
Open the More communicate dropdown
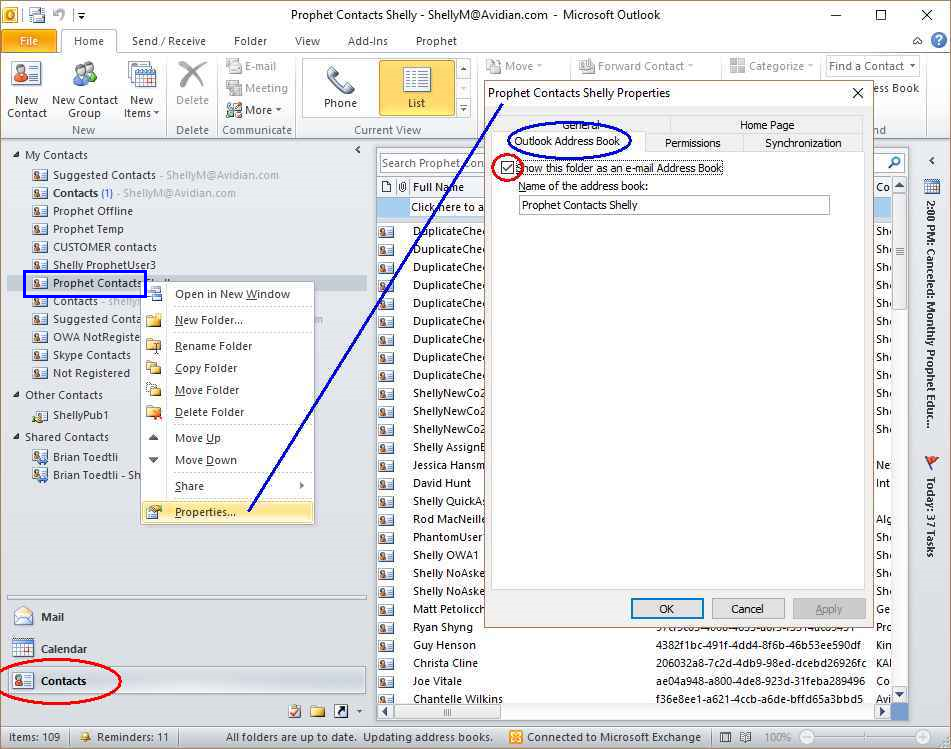[x=254, y=110]
